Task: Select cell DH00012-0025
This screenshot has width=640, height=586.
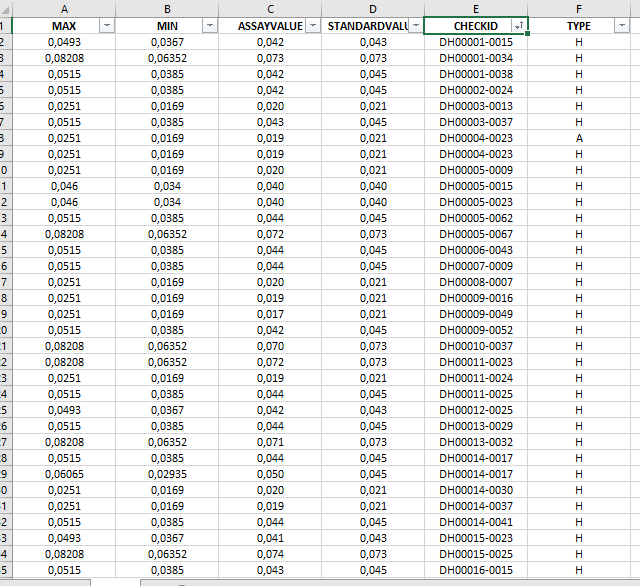Action: coord(476,410)
